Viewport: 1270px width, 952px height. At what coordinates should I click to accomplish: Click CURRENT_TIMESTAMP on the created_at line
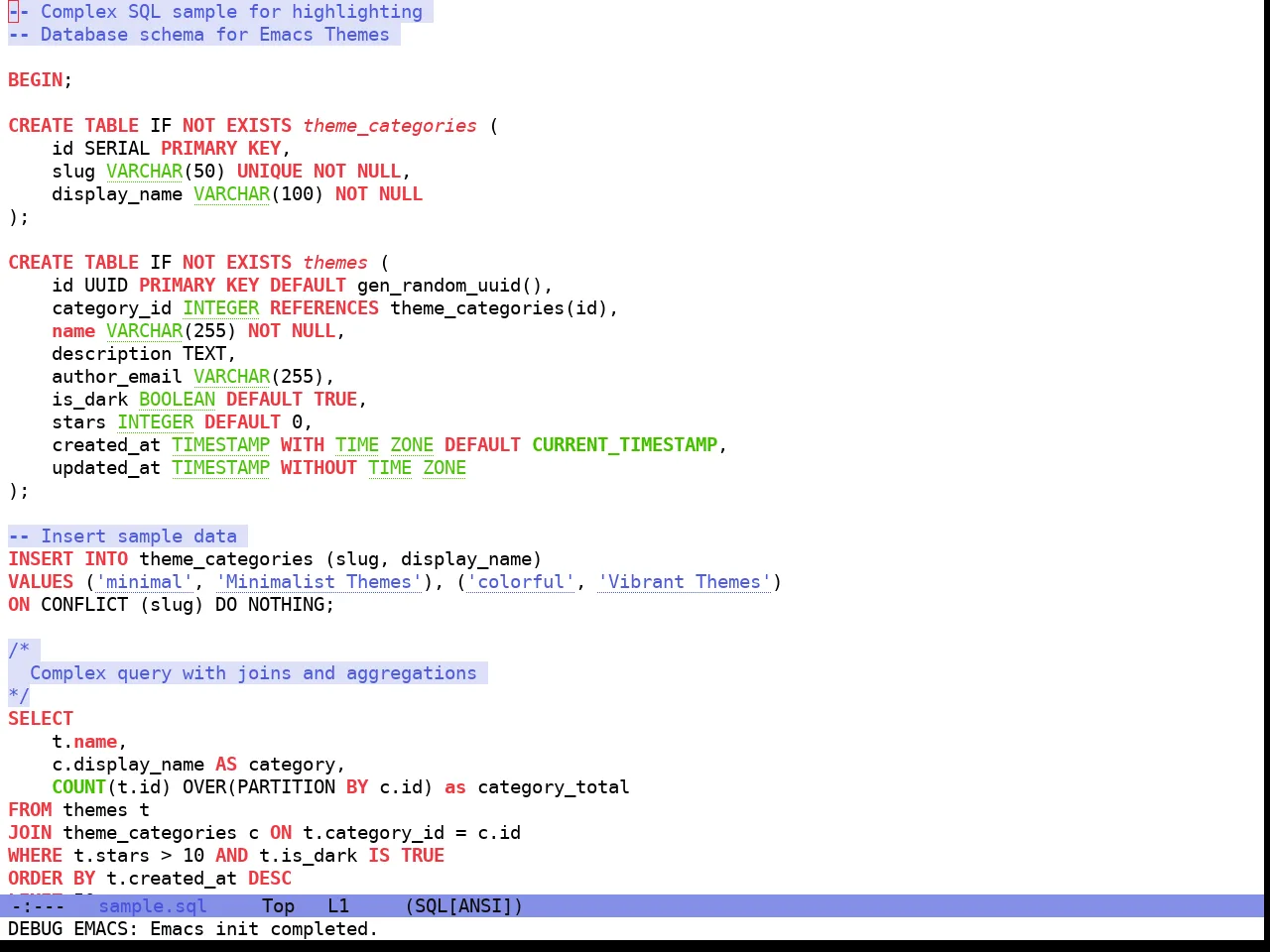[625, 445]
